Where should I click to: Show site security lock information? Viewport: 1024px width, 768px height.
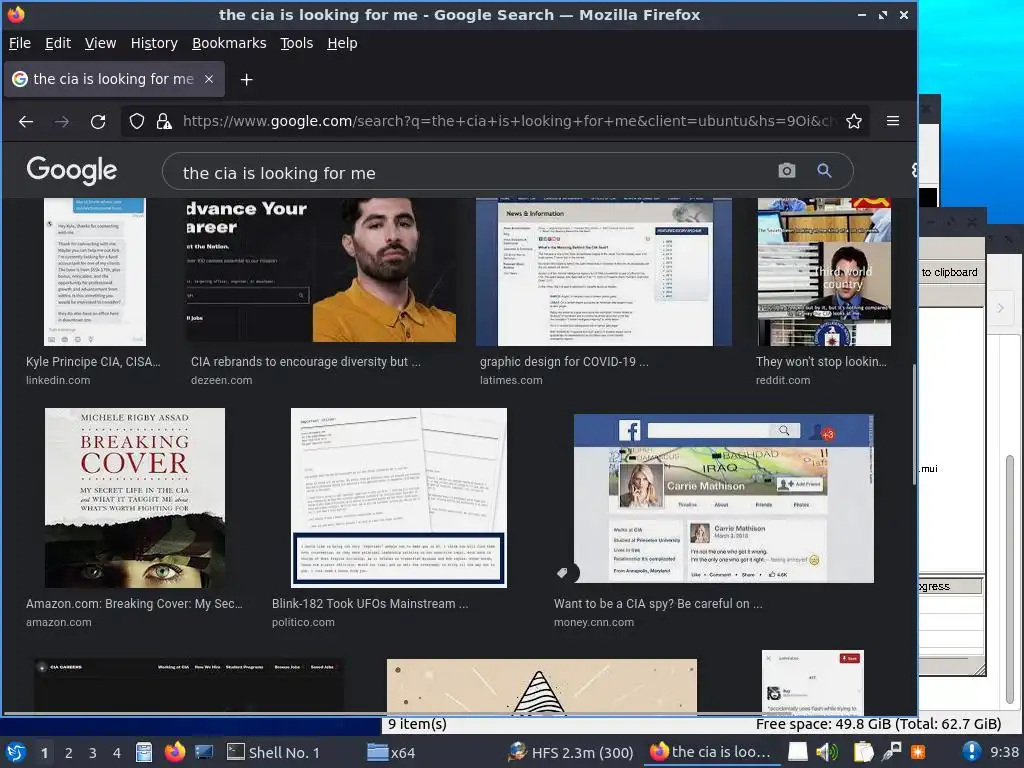coord(164,121)
